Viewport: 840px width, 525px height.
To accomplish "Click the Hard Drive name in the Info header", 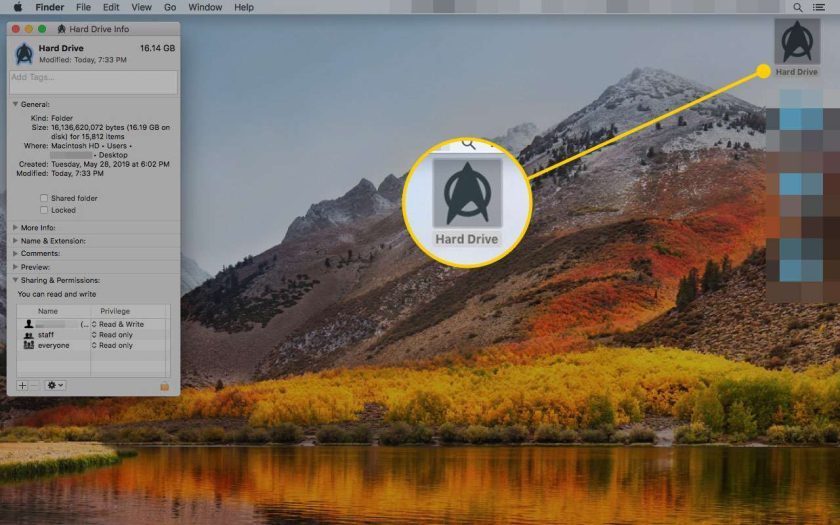I will click(x=61, y=48).
